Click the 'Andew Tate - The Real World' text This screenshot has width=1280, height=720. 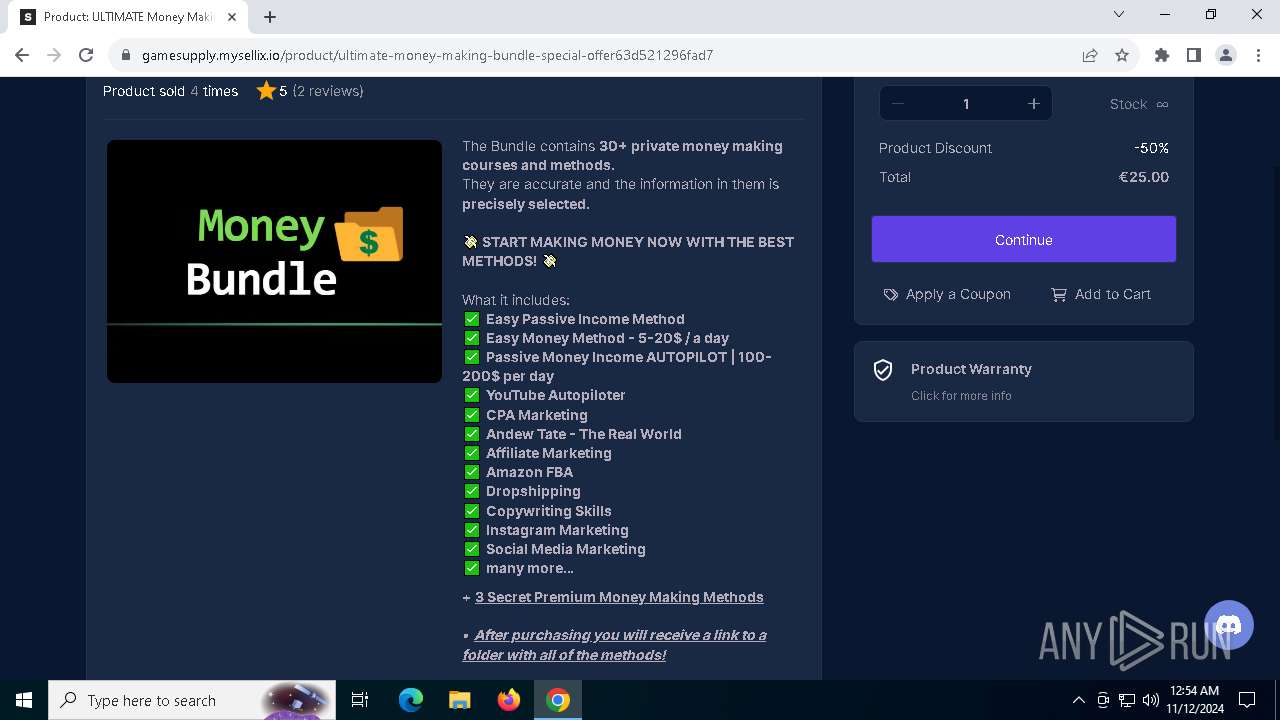coord(584,434)
